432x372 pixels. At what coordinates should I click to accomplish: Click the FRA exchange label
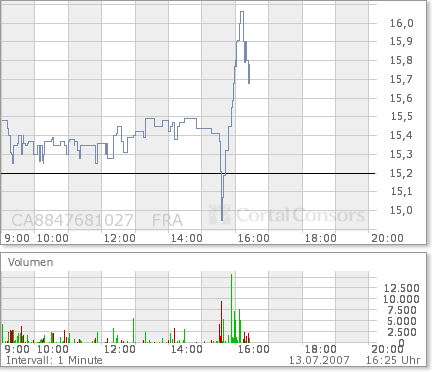pyautogui.click(x=167, y=220)
